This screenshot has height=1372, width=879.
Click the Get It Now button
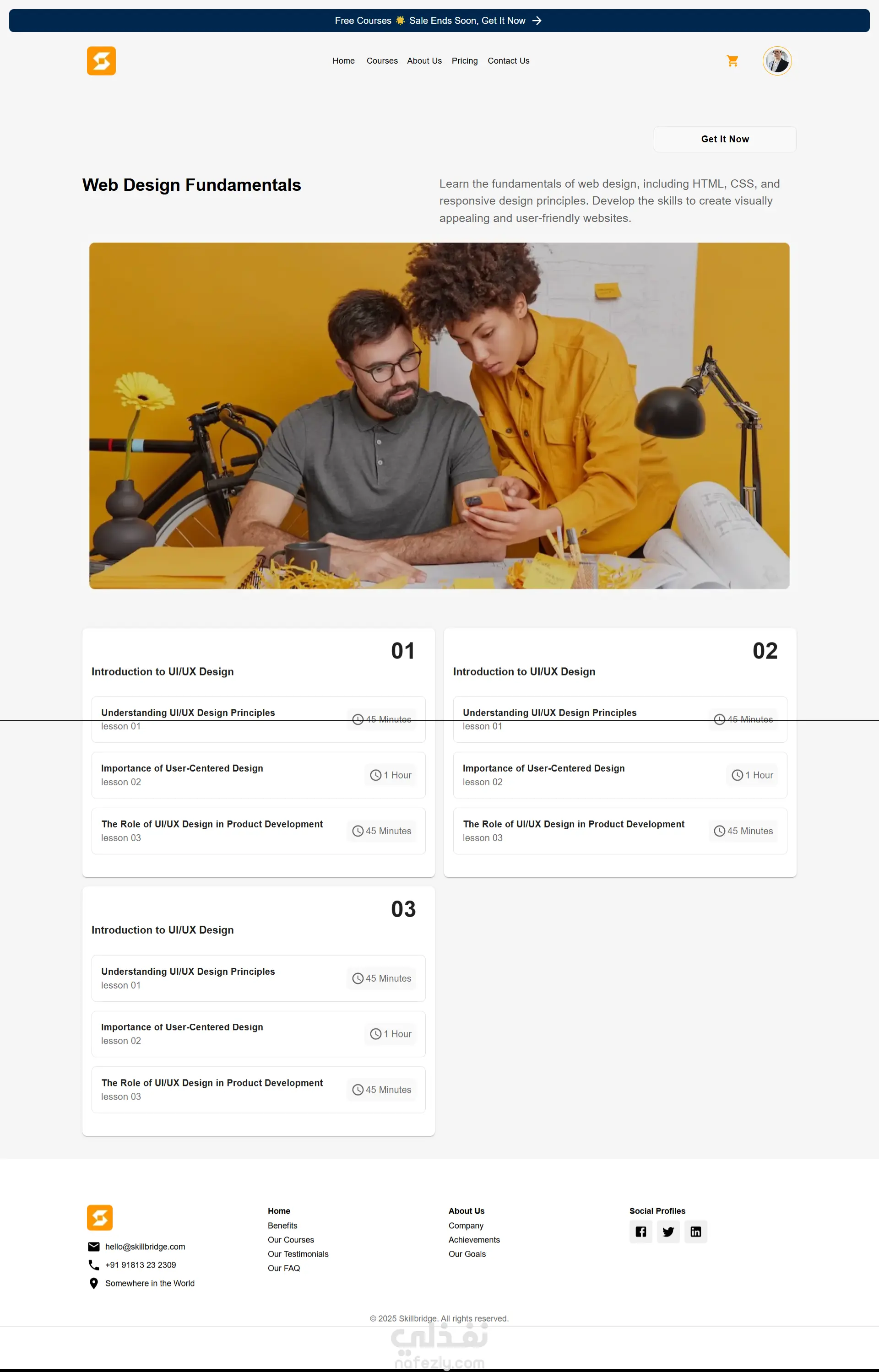725,139
